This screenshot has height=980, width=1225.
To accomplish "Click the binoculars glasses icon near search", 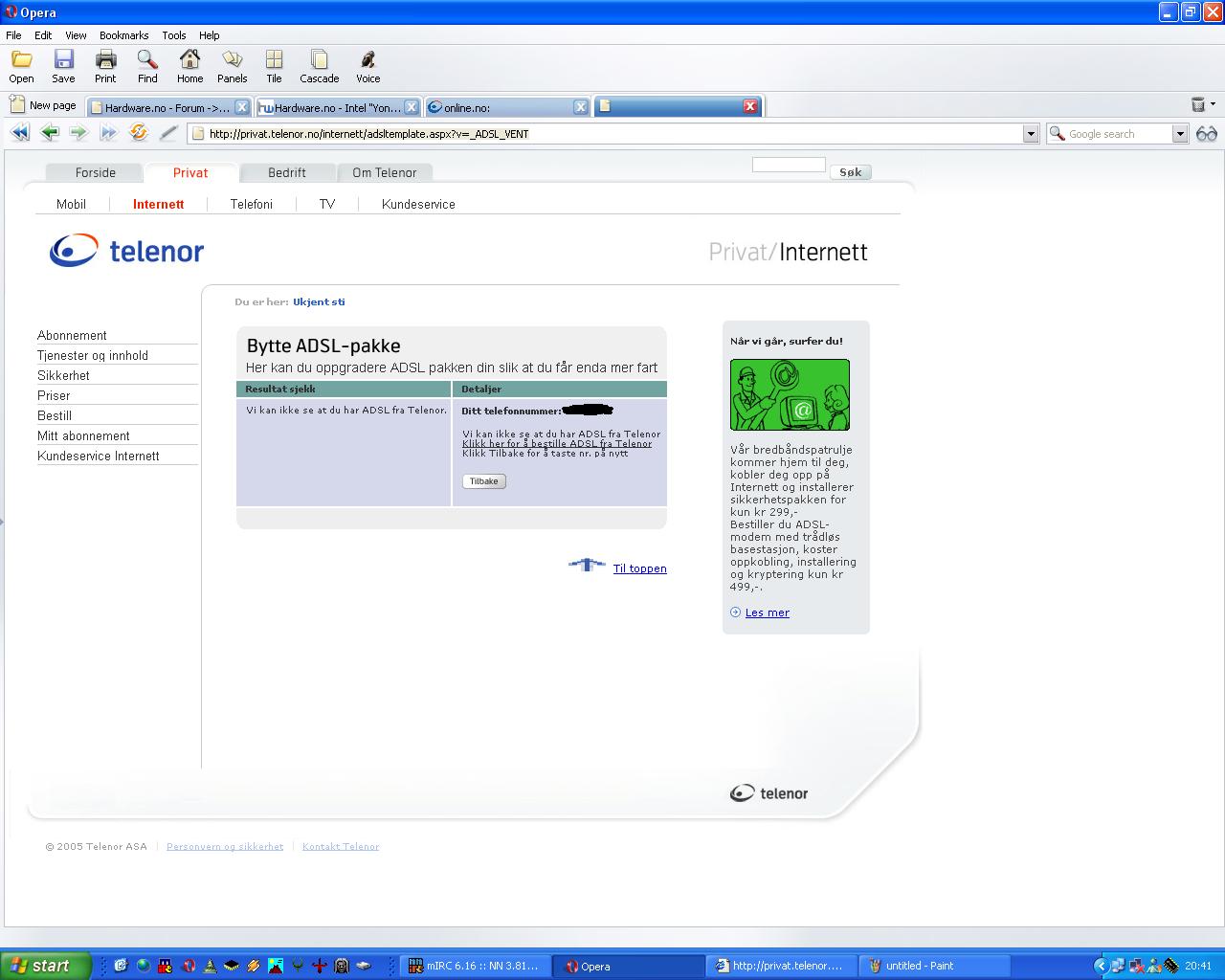I will click(x=1207, y=134).
